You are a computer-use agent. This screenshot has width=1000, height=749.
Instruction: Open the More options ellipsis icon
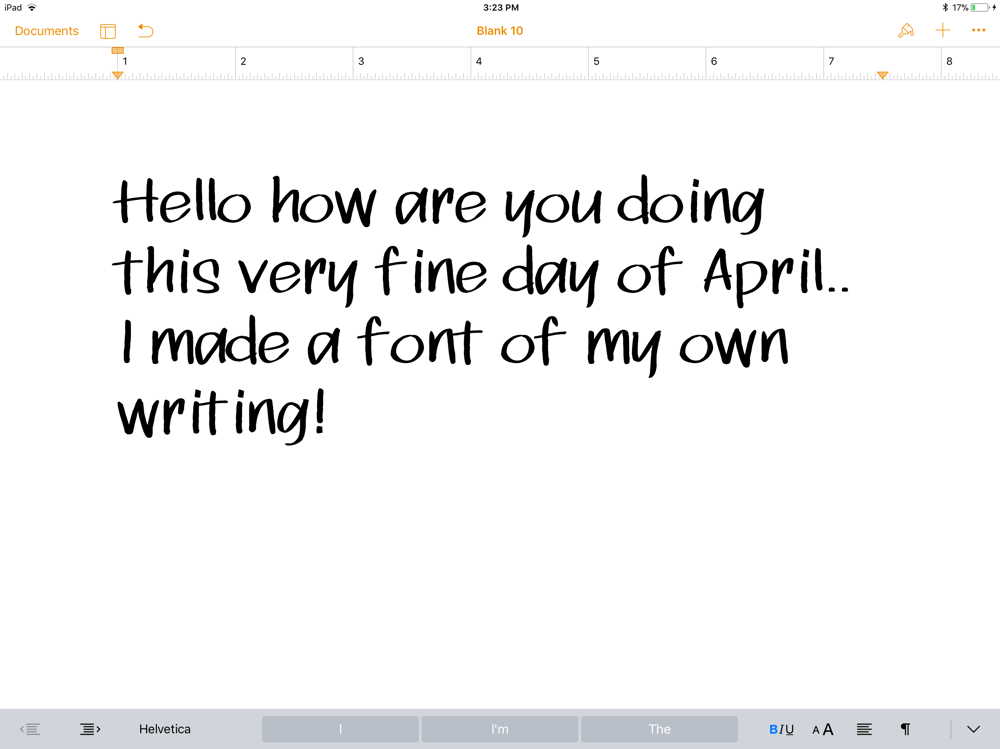[979, 30]
